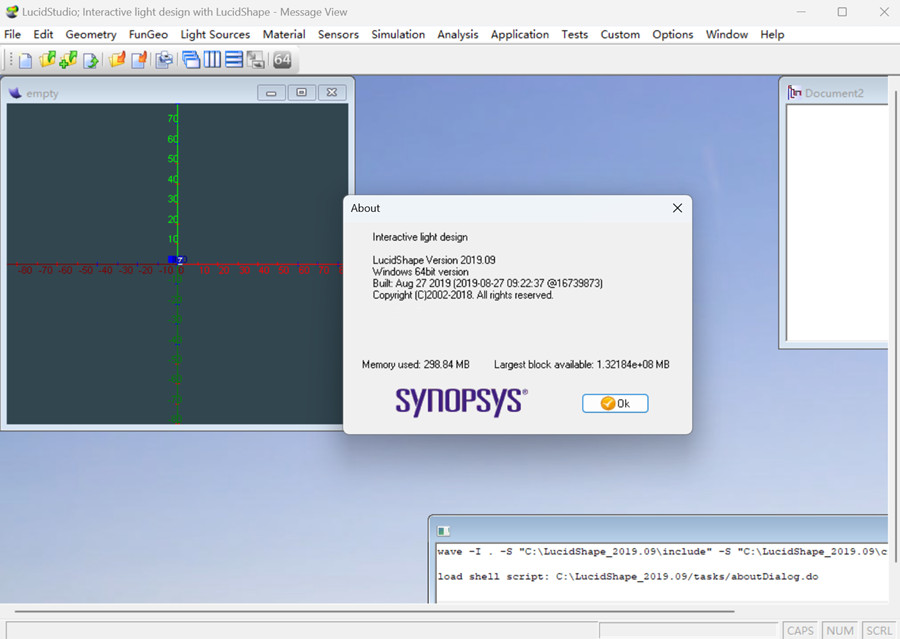Minimize the empty view window
The image size is (900, 639).
point(271,93)
